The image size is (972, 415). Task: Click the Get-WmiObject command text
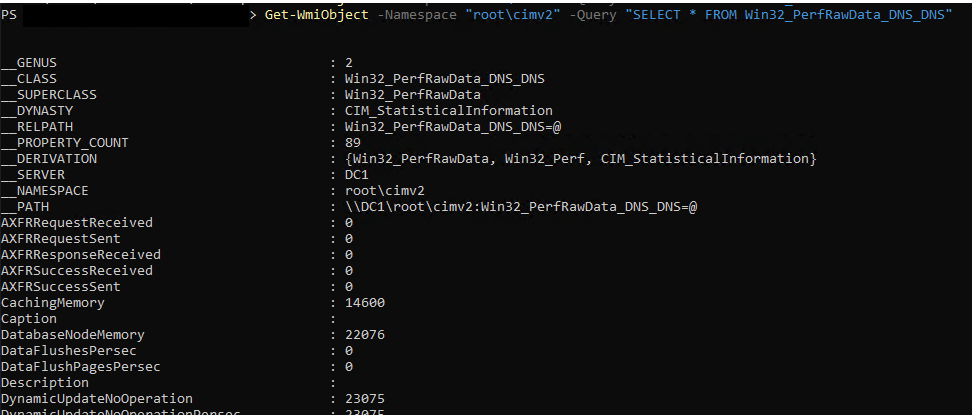[316, 15]
